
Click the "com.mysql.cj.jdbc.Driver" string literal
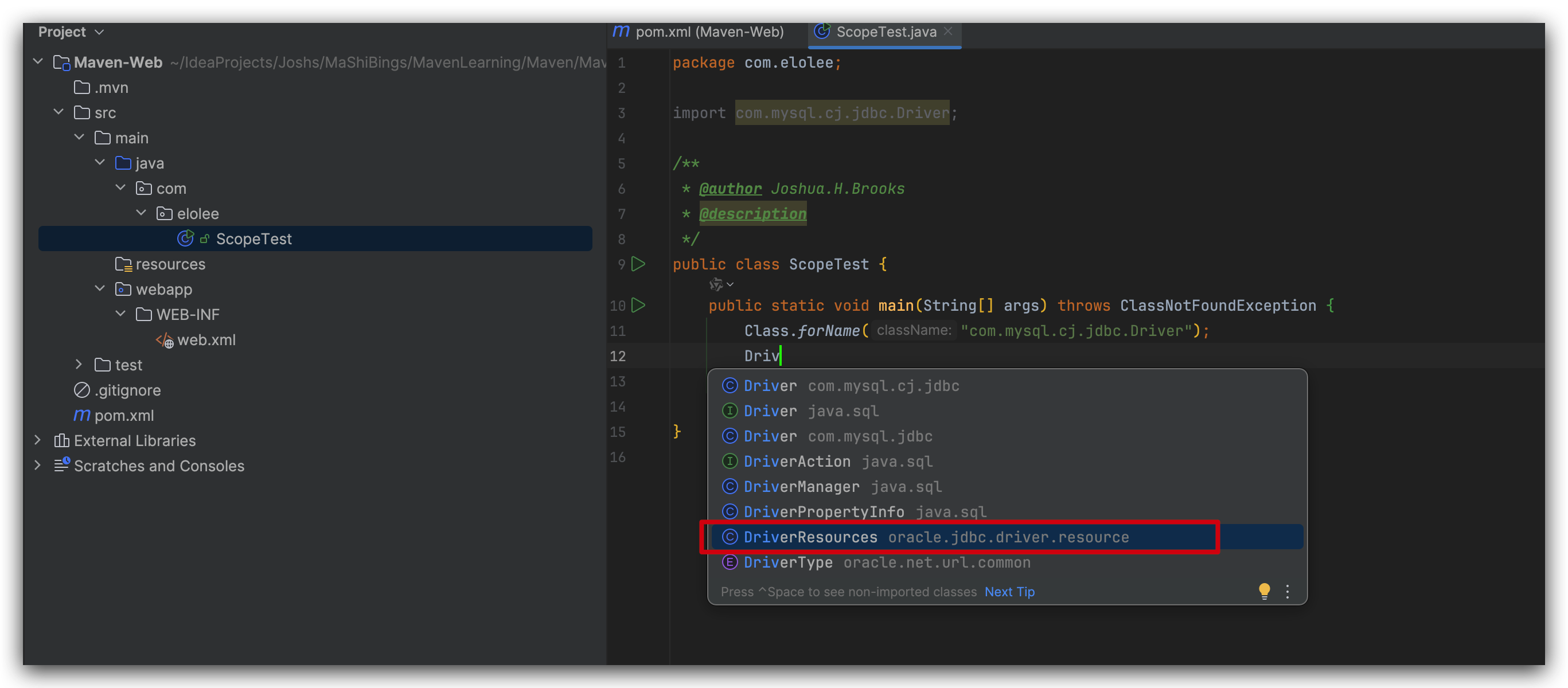tap(1075, 331)
